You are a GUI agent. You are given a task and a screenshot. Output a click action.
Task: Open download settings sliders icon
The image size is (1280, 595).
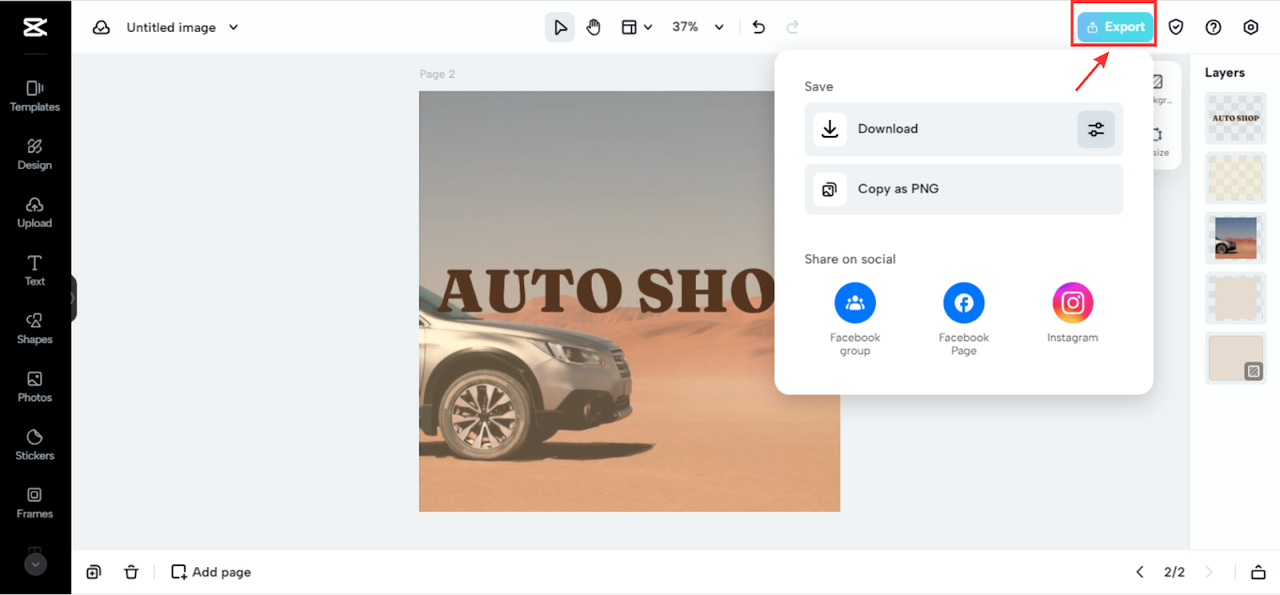coord(1096,129)
